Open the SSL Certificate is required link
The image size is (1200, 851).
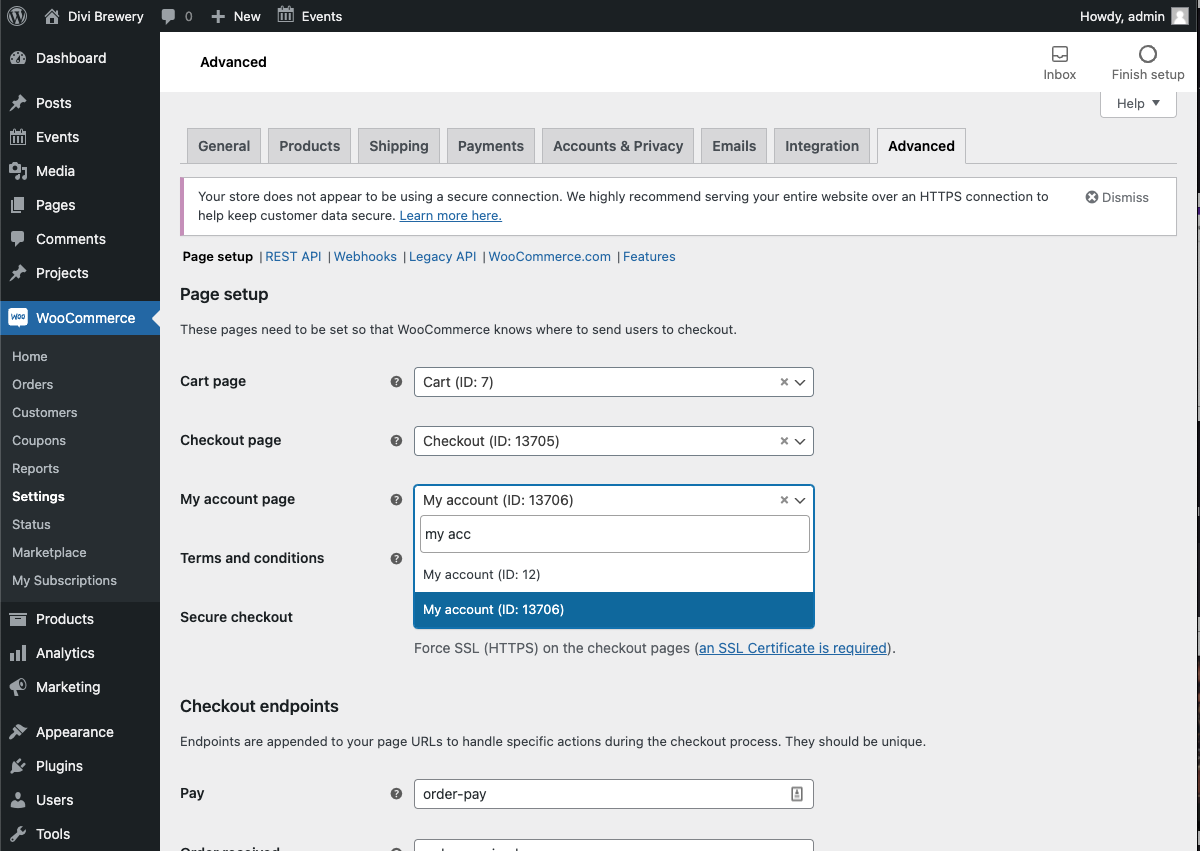tap(793, 648)
